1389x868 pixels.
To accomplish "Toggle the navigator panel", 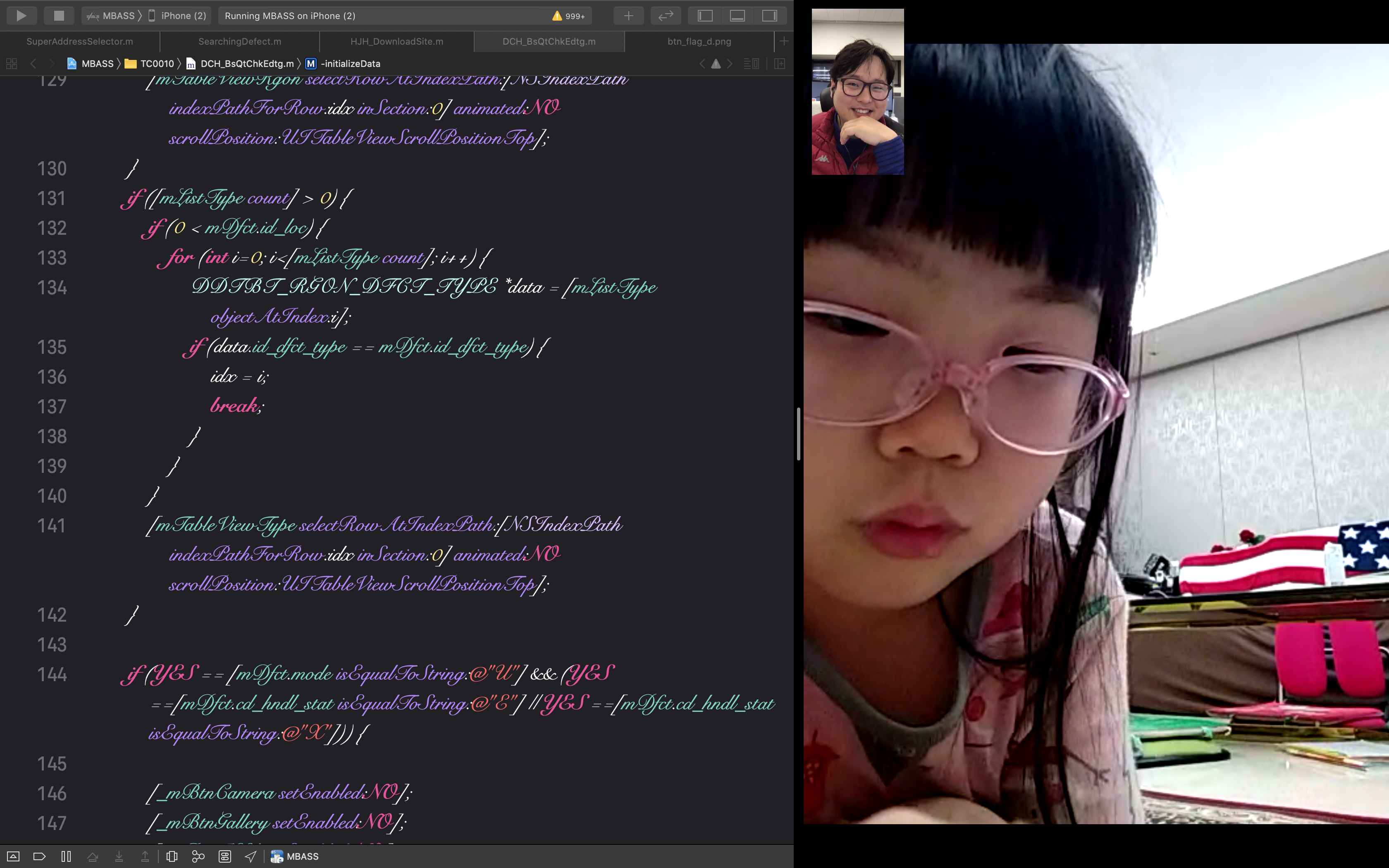I will (705, 16).
